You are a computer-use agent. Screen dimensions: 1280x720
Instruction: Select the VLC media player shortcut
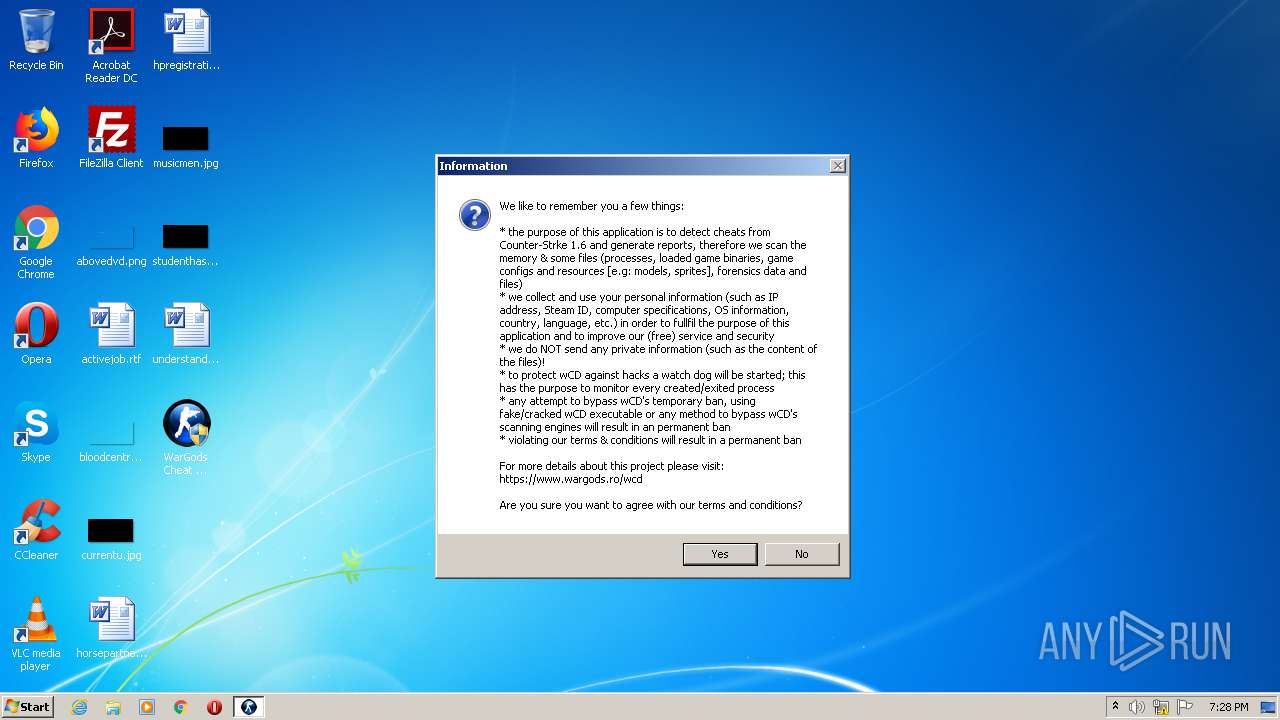(36, 634)
